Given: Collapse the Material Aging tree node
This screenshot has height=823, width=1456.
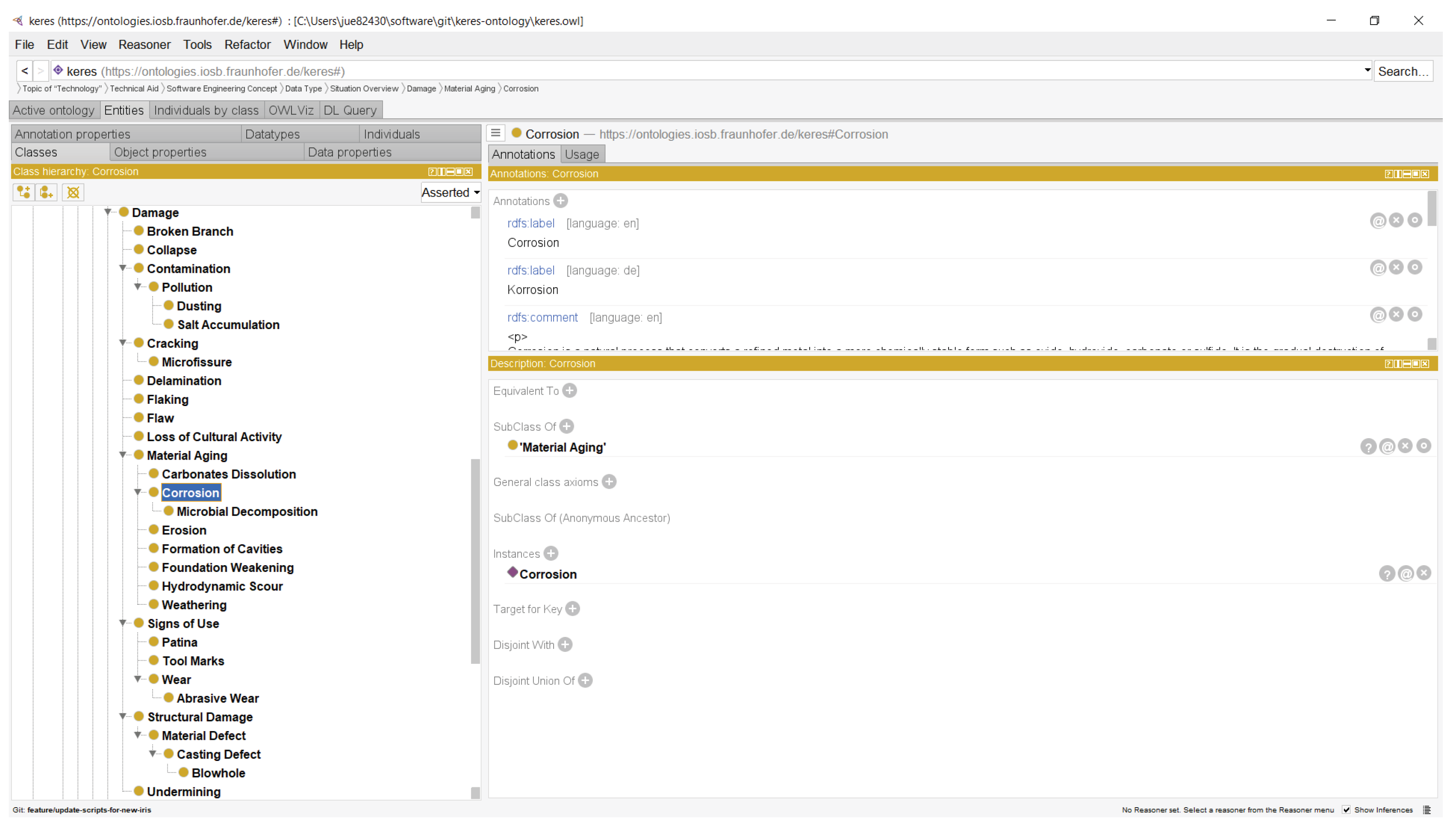Looking at the screenshot, I should 123,455.
